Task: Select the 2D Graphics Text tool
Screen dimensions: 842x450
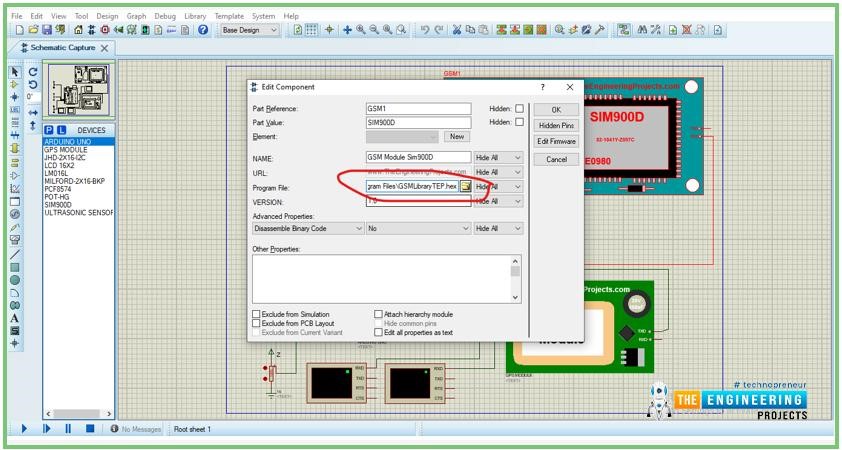Action: (x=14, y=318)
